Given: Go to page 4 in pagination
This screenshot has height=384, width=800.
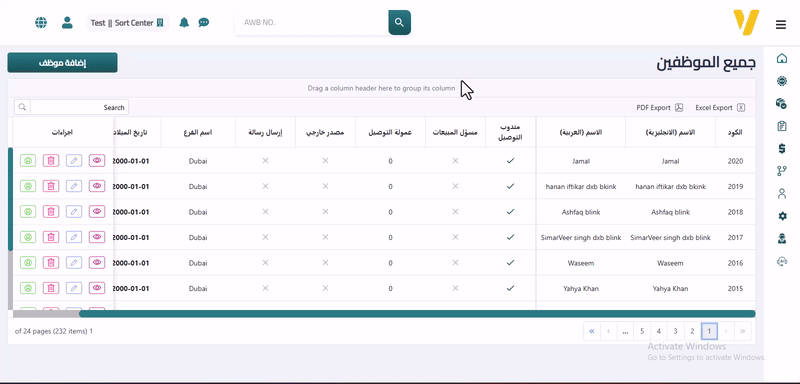Looking at the screenshot, I should pos(659,331).
